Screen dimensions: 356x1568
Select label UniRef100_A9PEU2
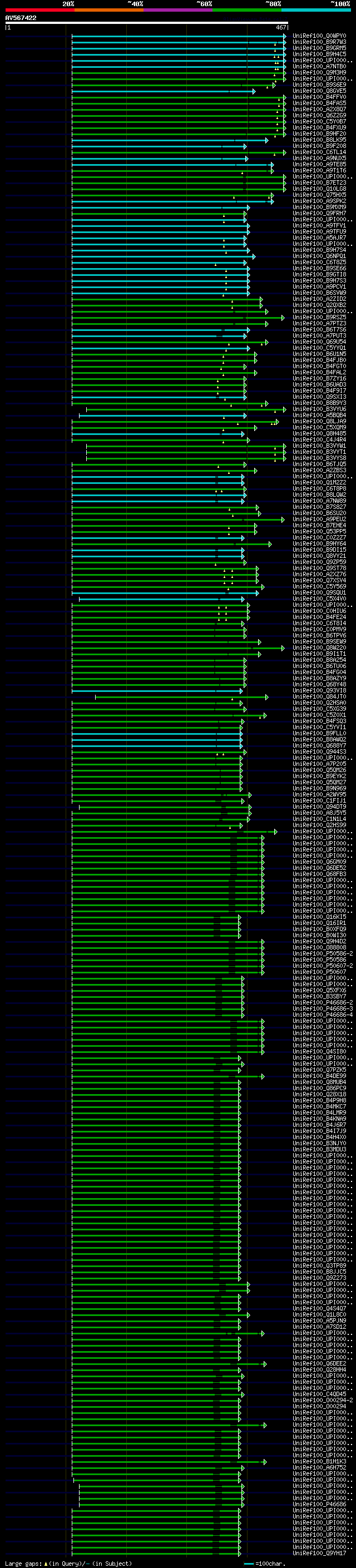click(x=319, y=519)
